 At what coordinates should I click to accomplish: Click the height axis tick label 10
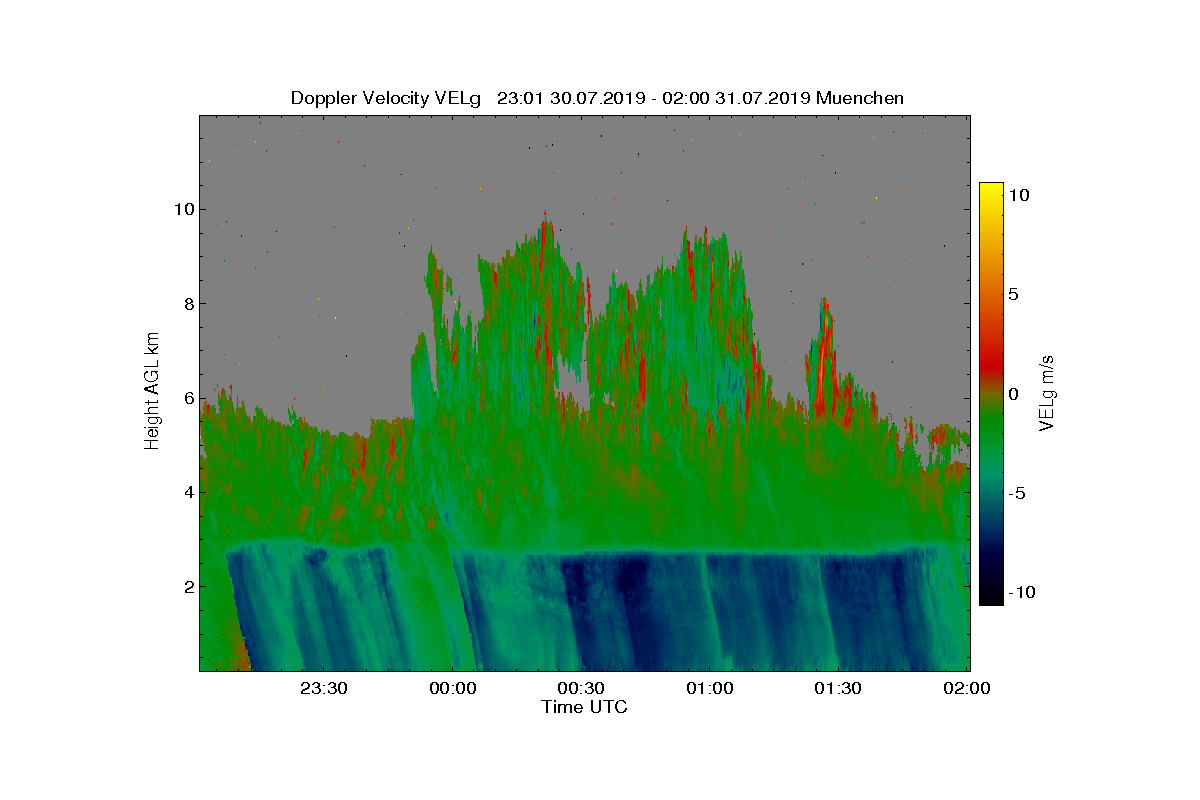click(182, 209)
